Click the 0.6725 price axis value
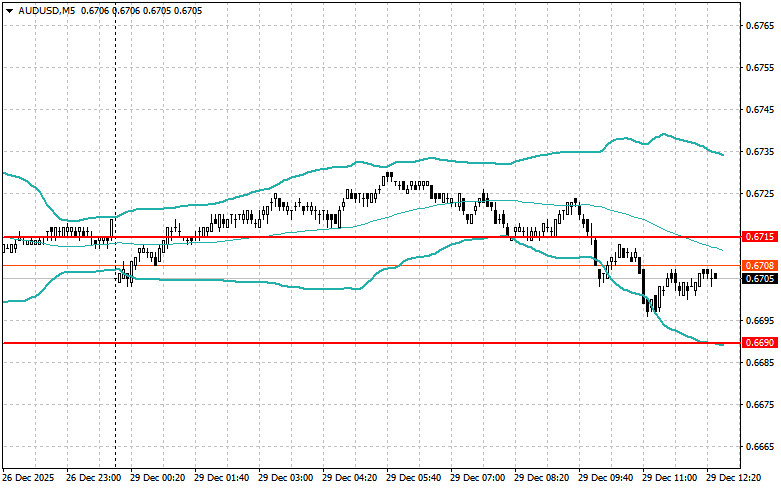781x489 pixels. pyautogui.click(x=761, y=193)
